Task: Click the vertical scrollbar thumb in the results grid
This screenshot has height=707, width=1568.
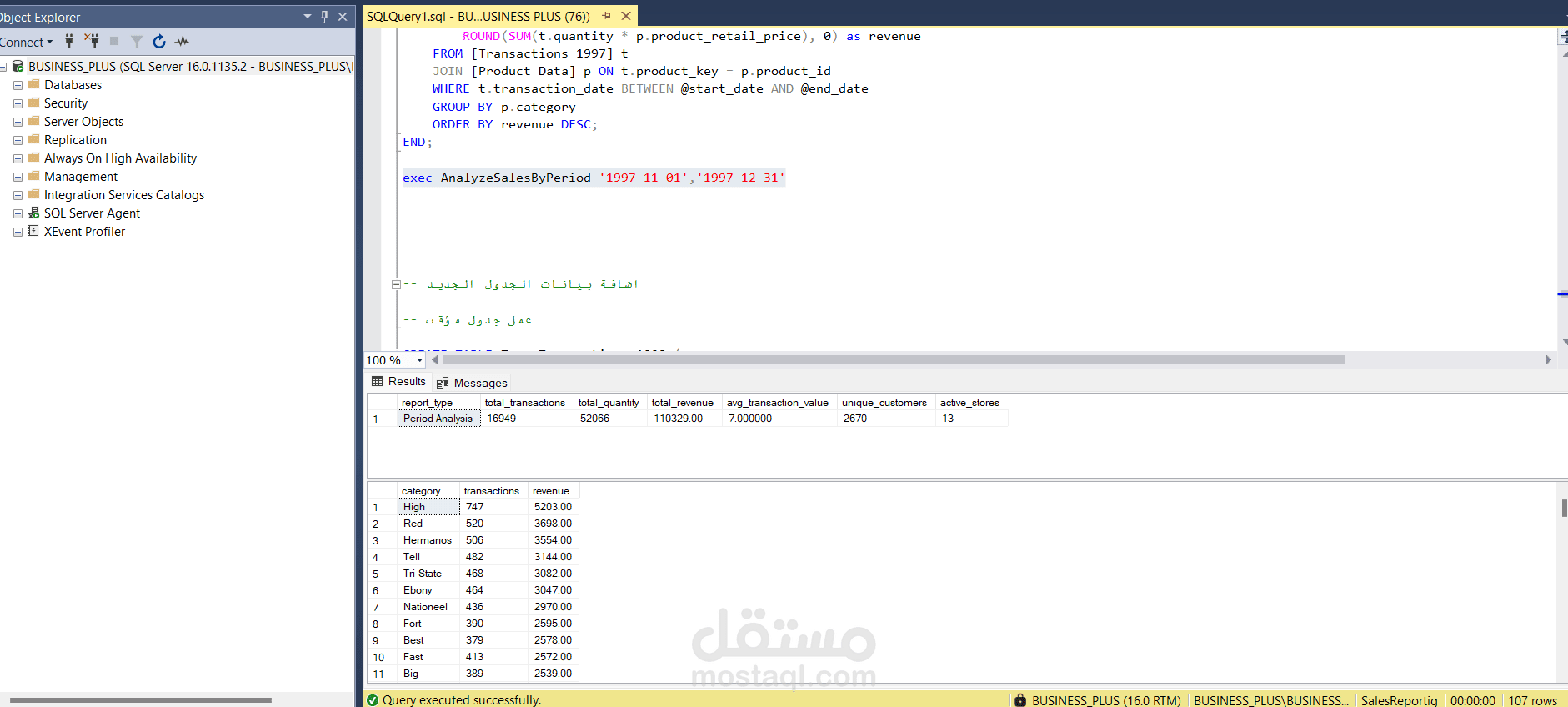Action: point(1564,508)
